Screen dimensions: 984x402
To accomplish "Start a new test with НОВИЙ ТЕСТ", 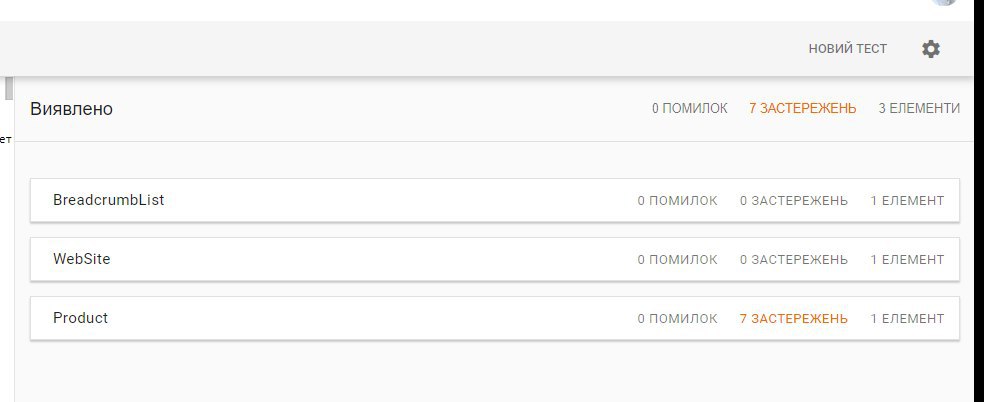I will [847, 49].
